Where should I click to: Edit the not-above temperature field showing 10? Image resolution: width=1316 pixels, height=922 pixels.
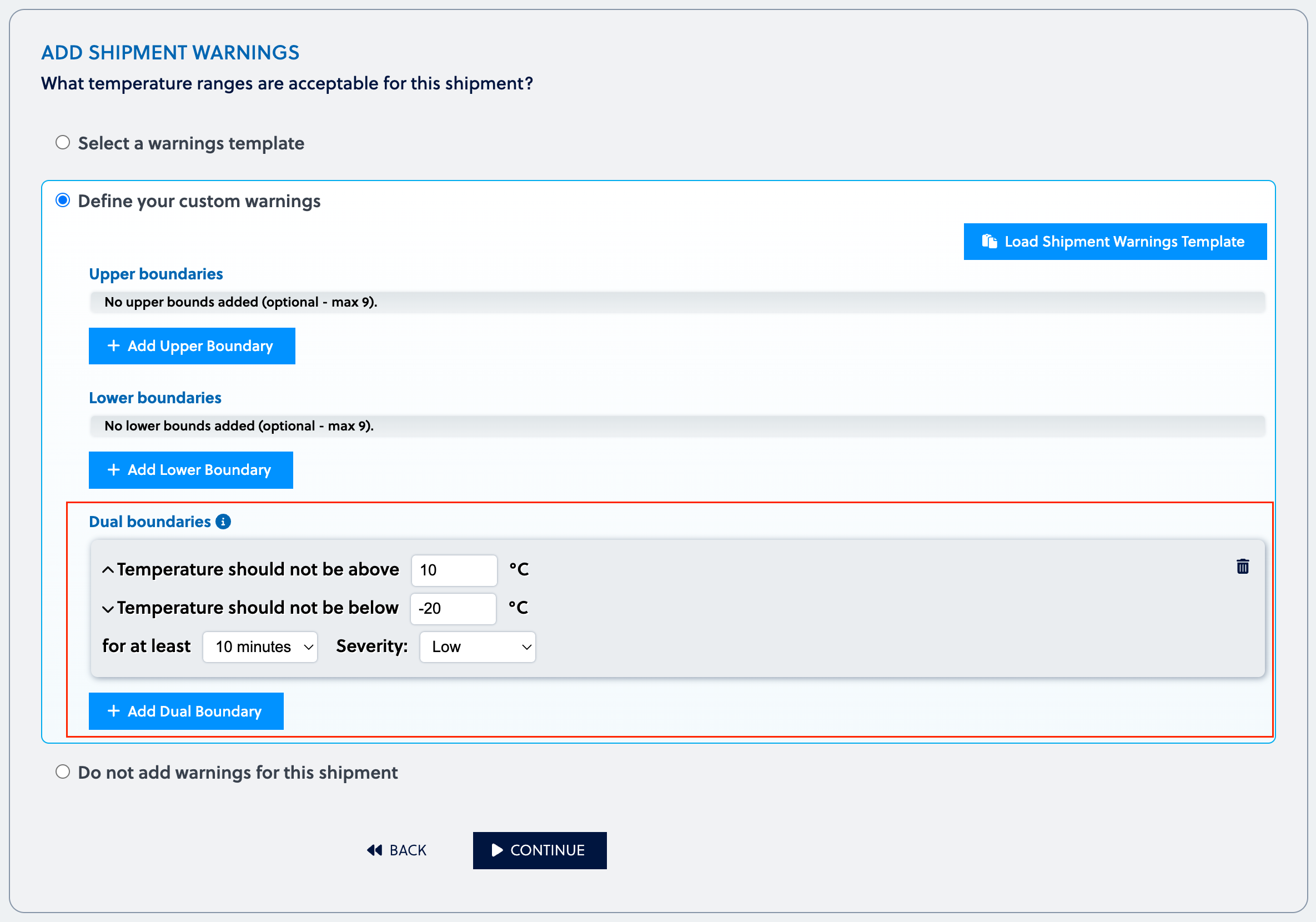pyautogui.click(x=454, y=570)
